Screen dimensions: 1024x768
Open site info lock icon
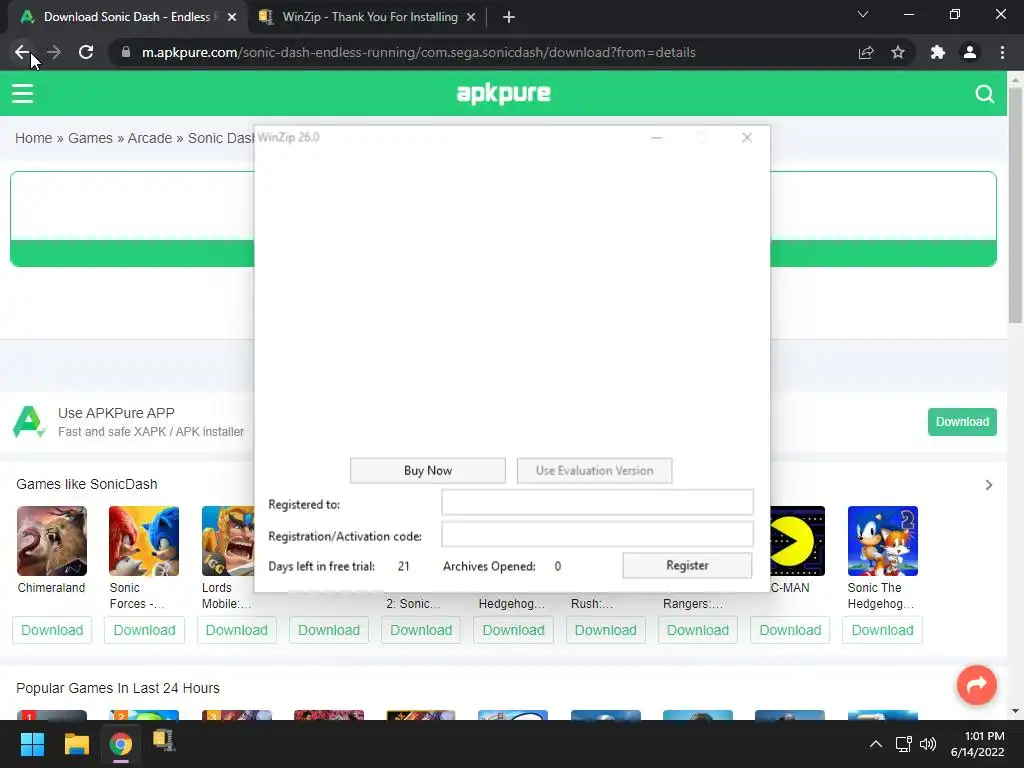pyautogui.click(x=126, y=52)
